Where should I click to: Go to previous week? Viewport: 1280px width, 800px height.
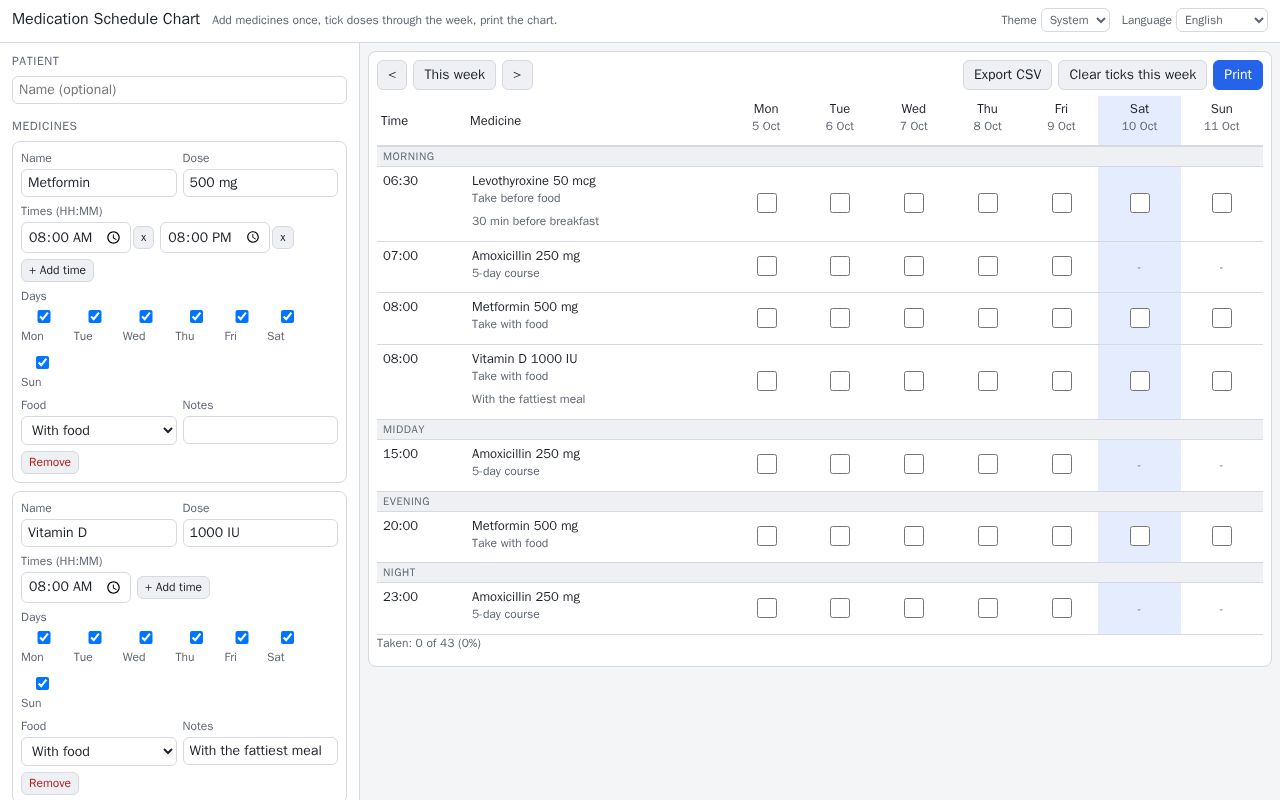pos(392,75)
